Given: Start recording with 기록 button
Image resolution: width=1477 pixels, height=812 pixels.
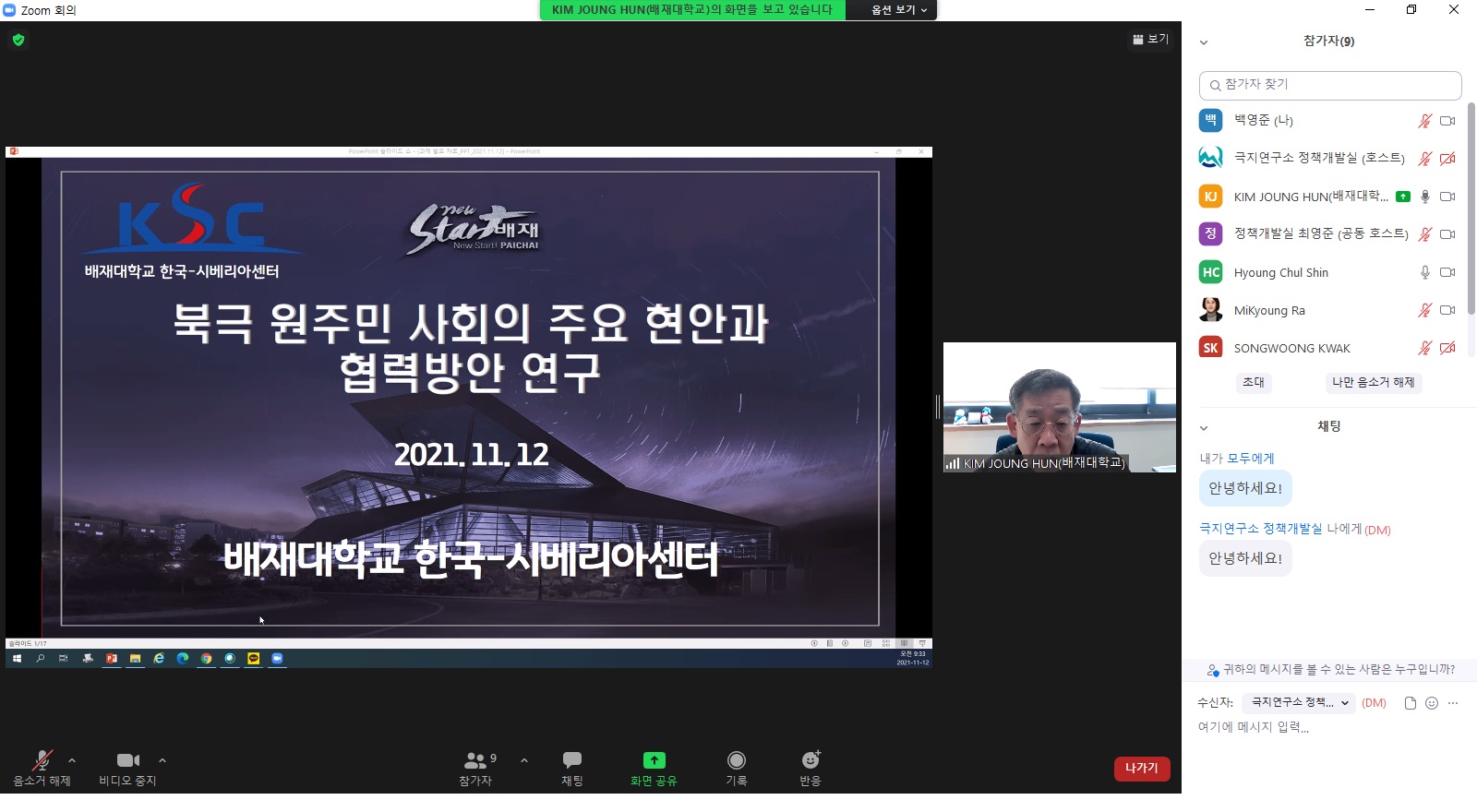Looking at the screenshot, I should click(x=736, y=768).
